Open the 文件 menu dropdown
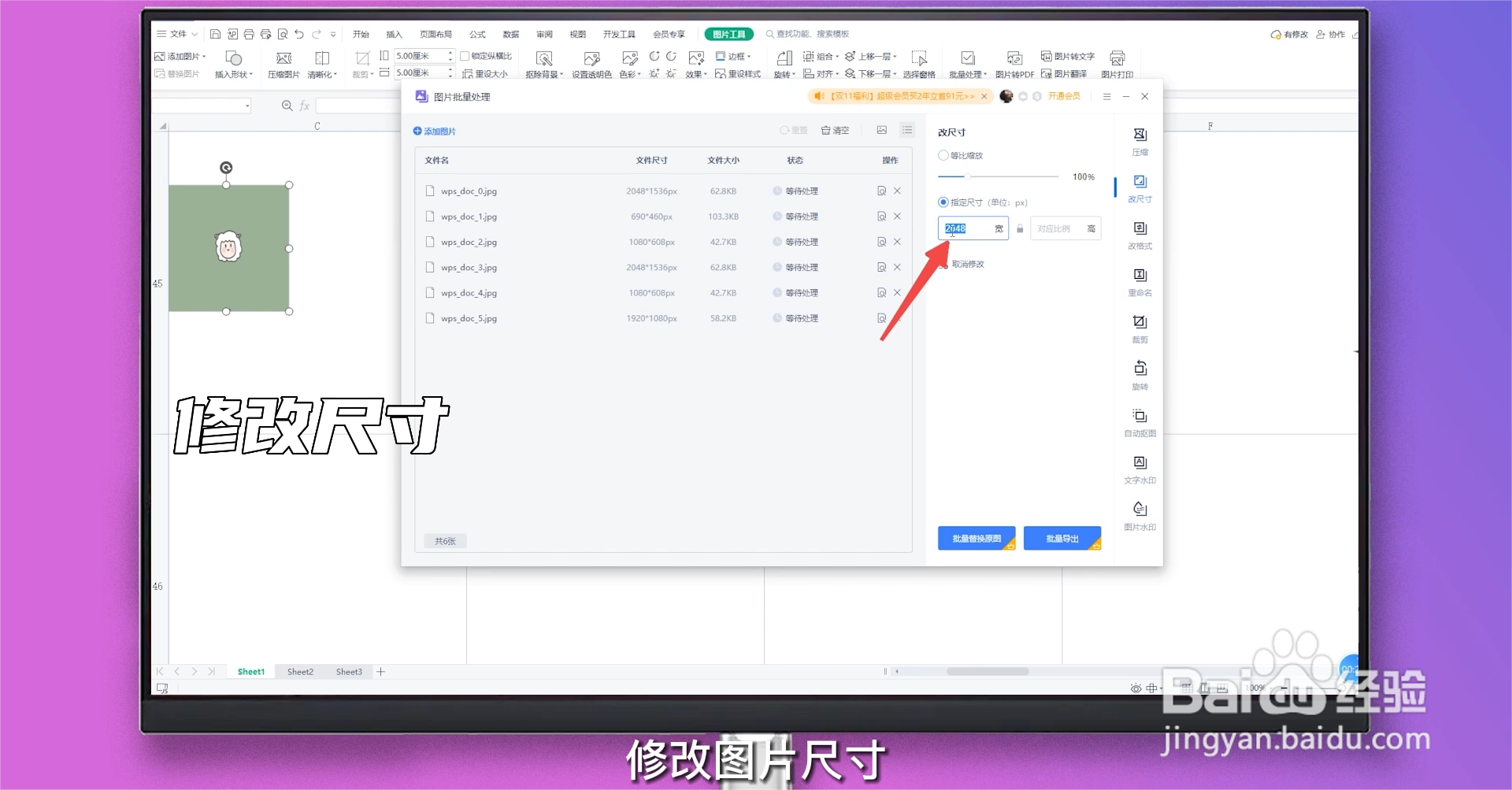Image resolution: width=1512 pixels, height=790 pixels. 177,34
